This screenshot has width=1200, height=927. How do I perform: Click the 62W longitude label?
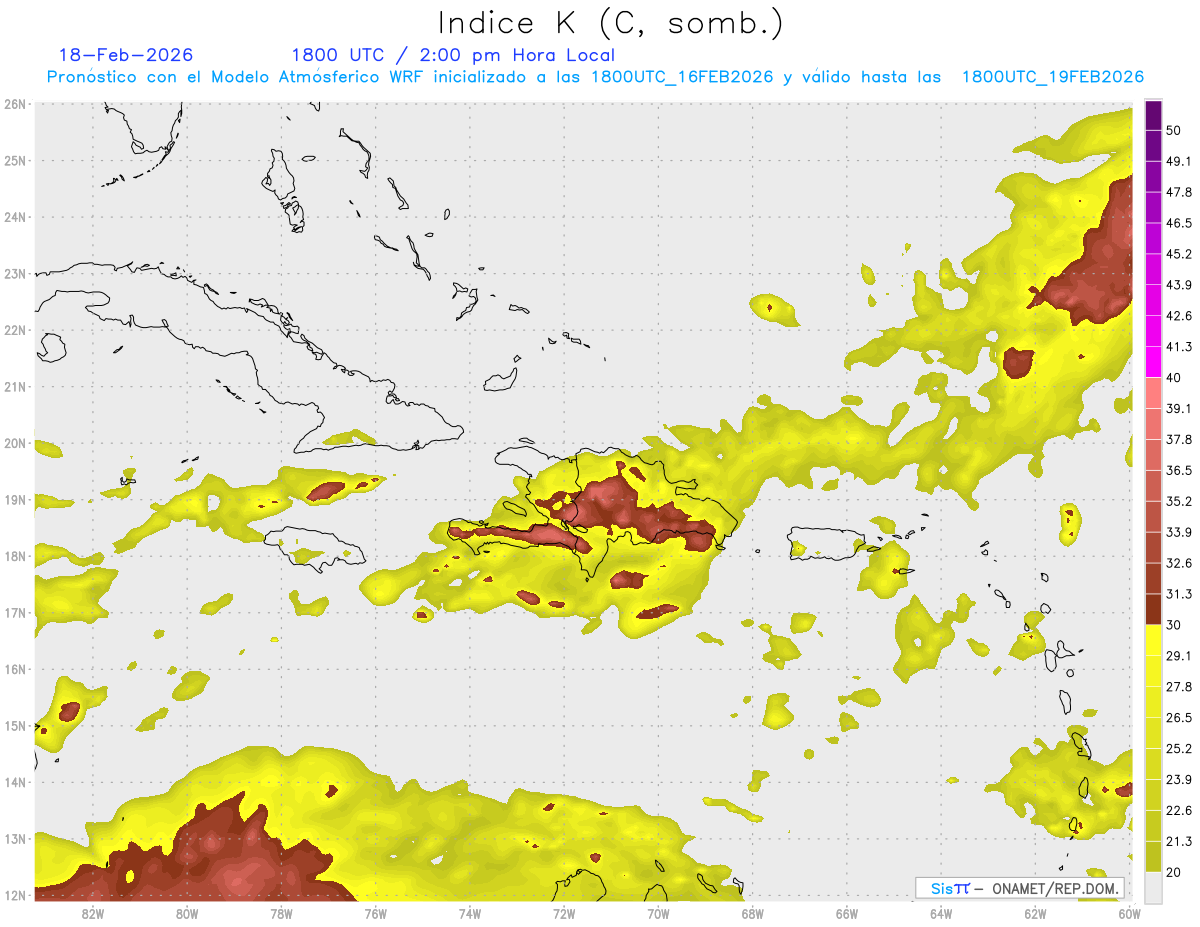click(1035, 913)
